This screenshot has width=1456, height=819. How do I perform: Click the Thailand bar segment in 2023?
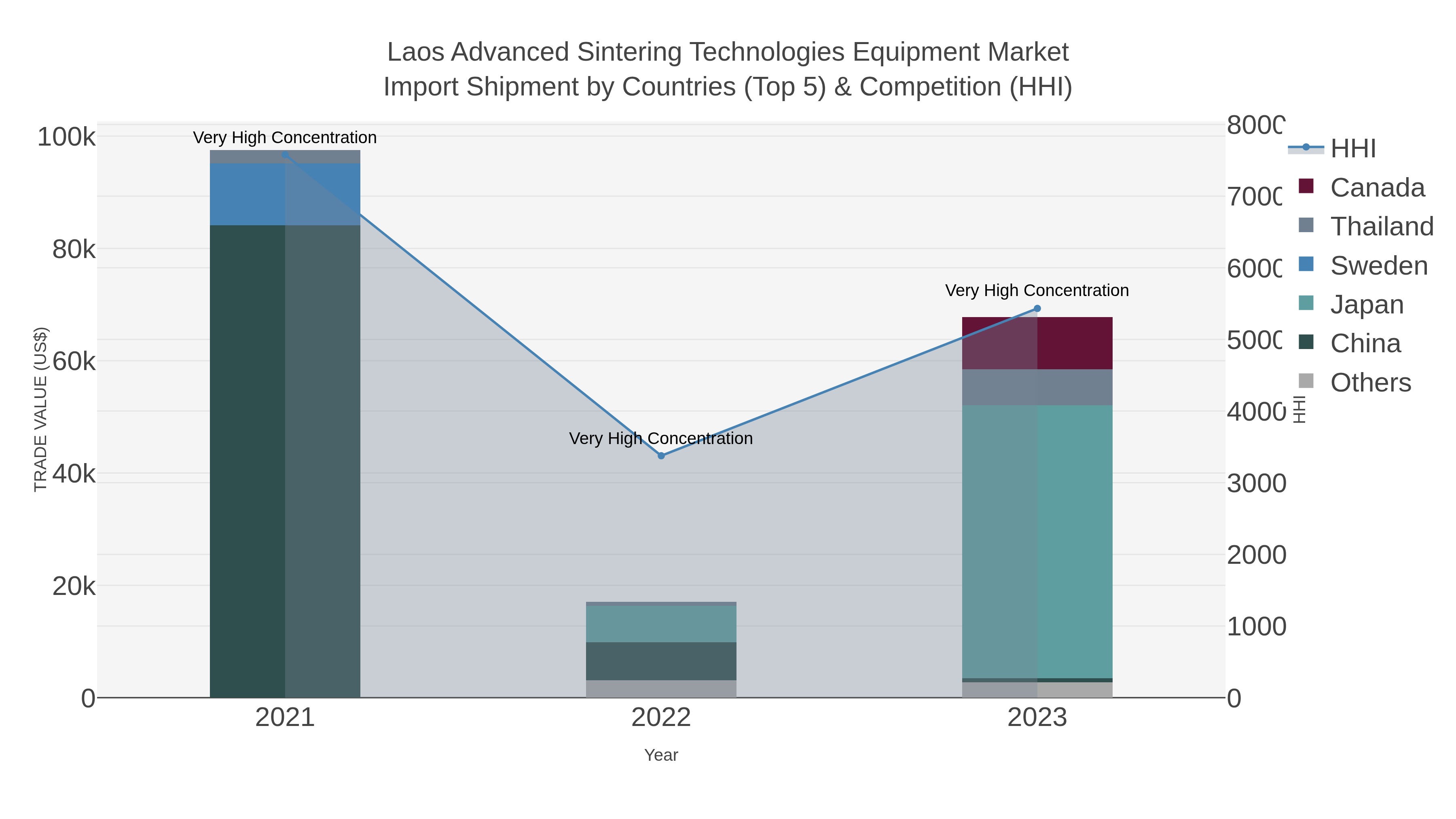tap(1037, 387)
